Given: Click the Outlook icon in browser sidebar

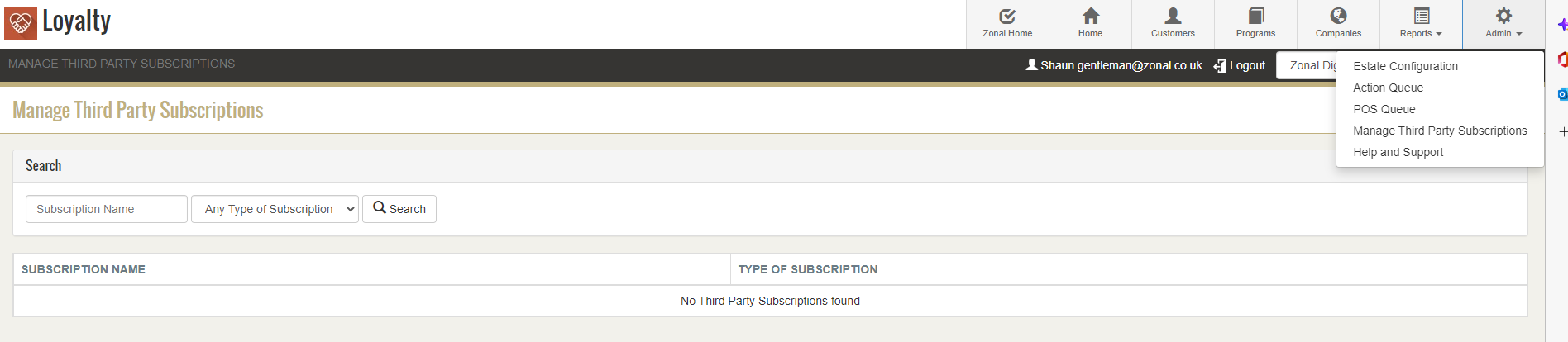Looking at the screenshot, I should pyautogui.click(x=1562, y=94).
